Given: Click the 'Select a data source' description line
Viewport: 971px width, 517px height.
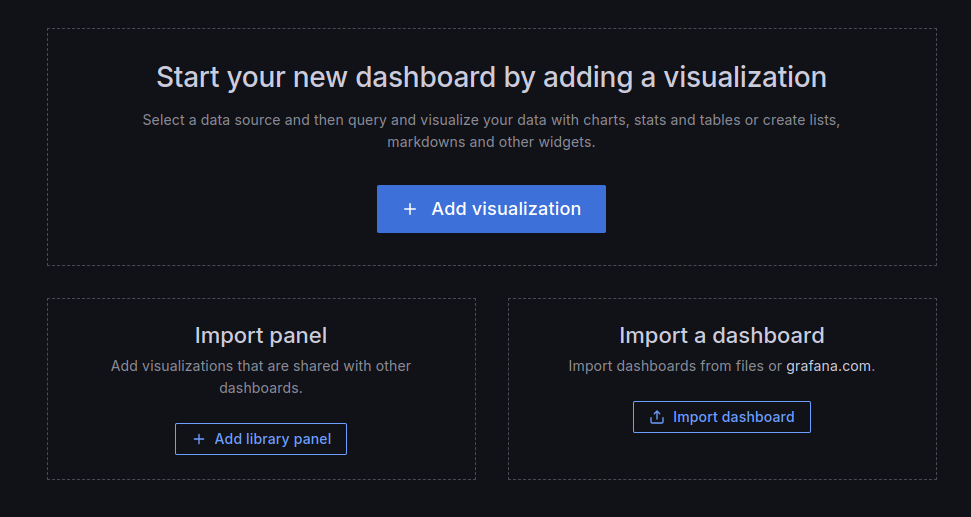Looking at the screenshot, I should tap(491, 120).
